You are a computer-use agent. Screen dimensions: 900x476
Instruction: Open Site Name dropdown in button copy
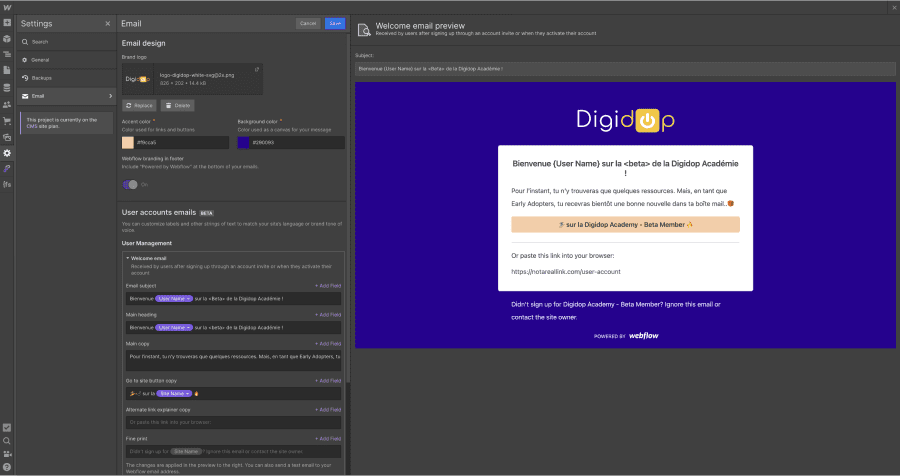[174, 393]
